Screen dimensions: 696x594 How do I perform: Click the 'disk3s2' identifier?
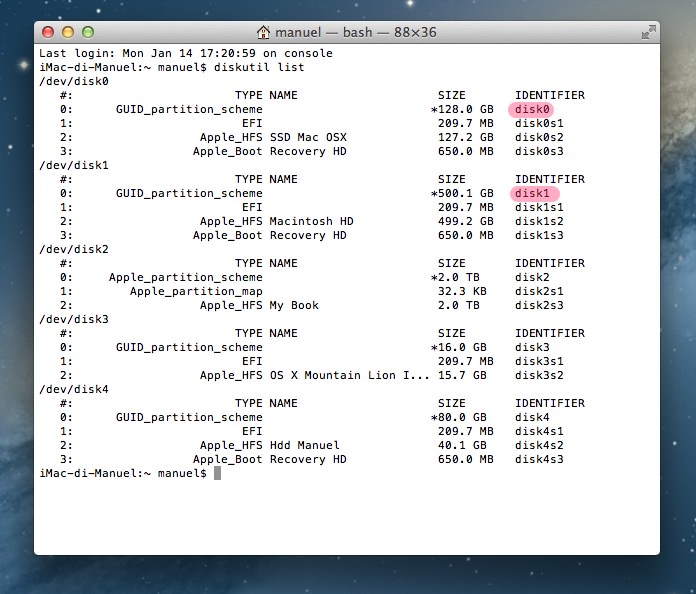(x=539, y=375)
